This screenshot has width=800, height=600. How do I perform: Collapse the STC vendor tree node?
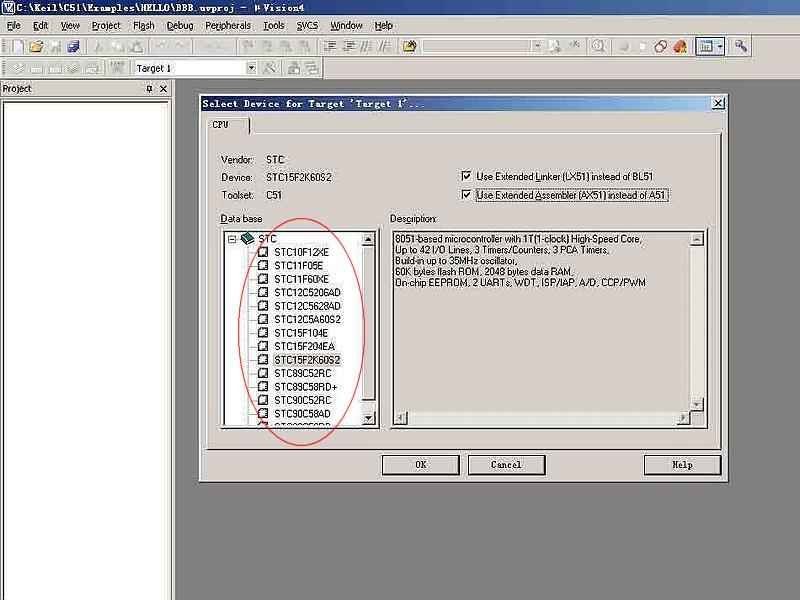232,238
